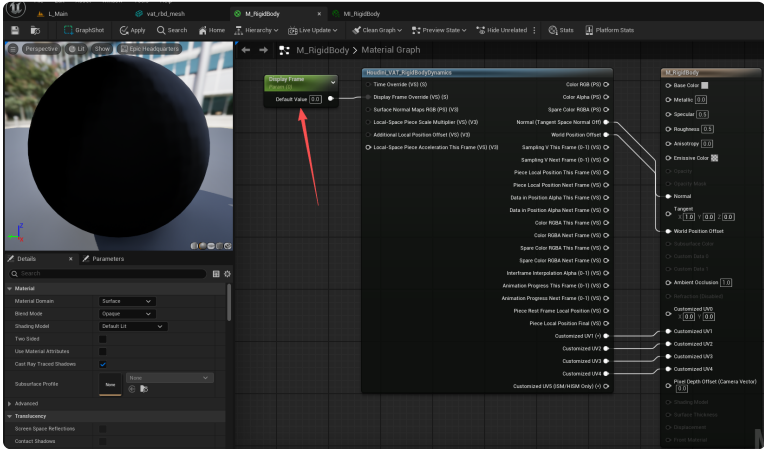The width and height of the screenshot is (764, 449).
Task: Toggle the Use Material Attributes checkbox
Action: 103,351
